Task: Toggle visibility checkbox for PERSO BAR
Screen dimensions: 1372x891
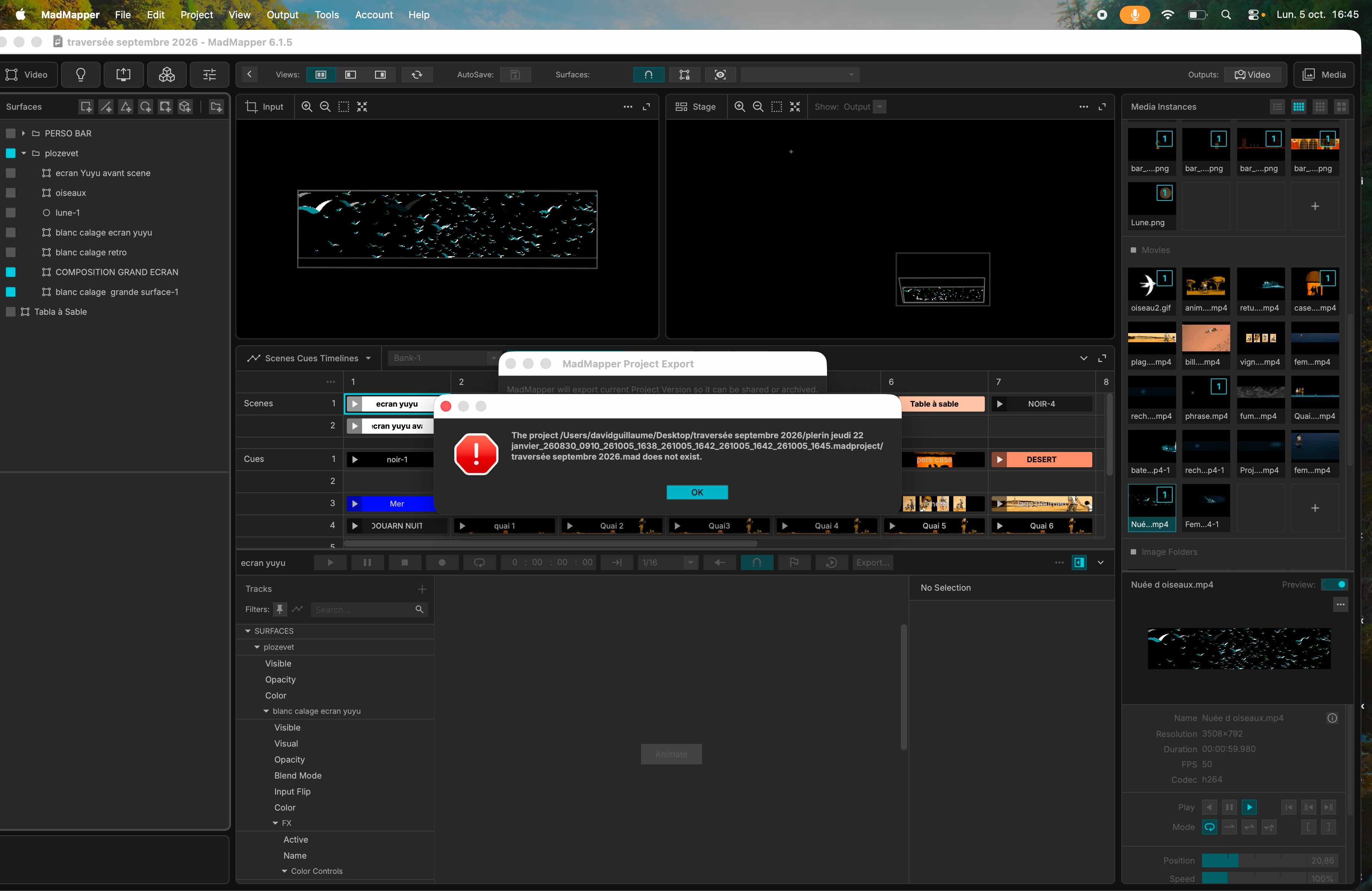Action: (10, 133)
